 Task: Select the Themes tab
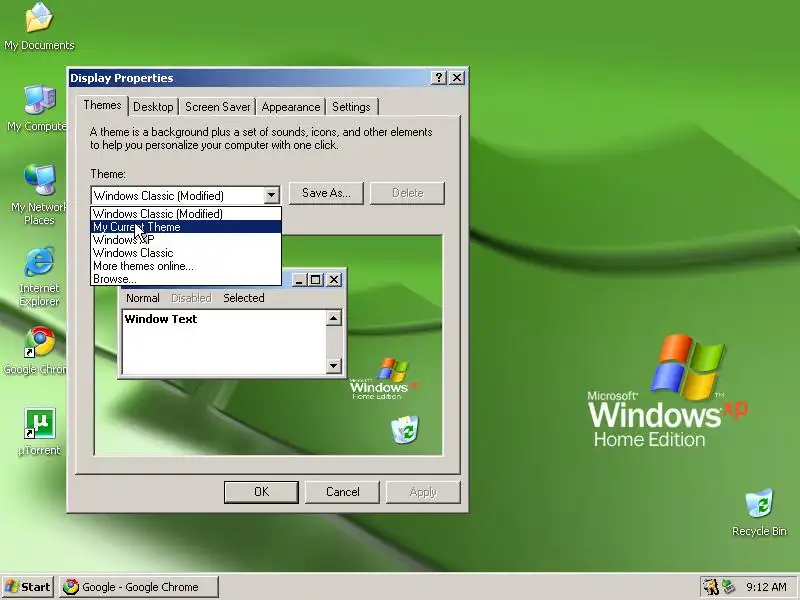[102, 105]
